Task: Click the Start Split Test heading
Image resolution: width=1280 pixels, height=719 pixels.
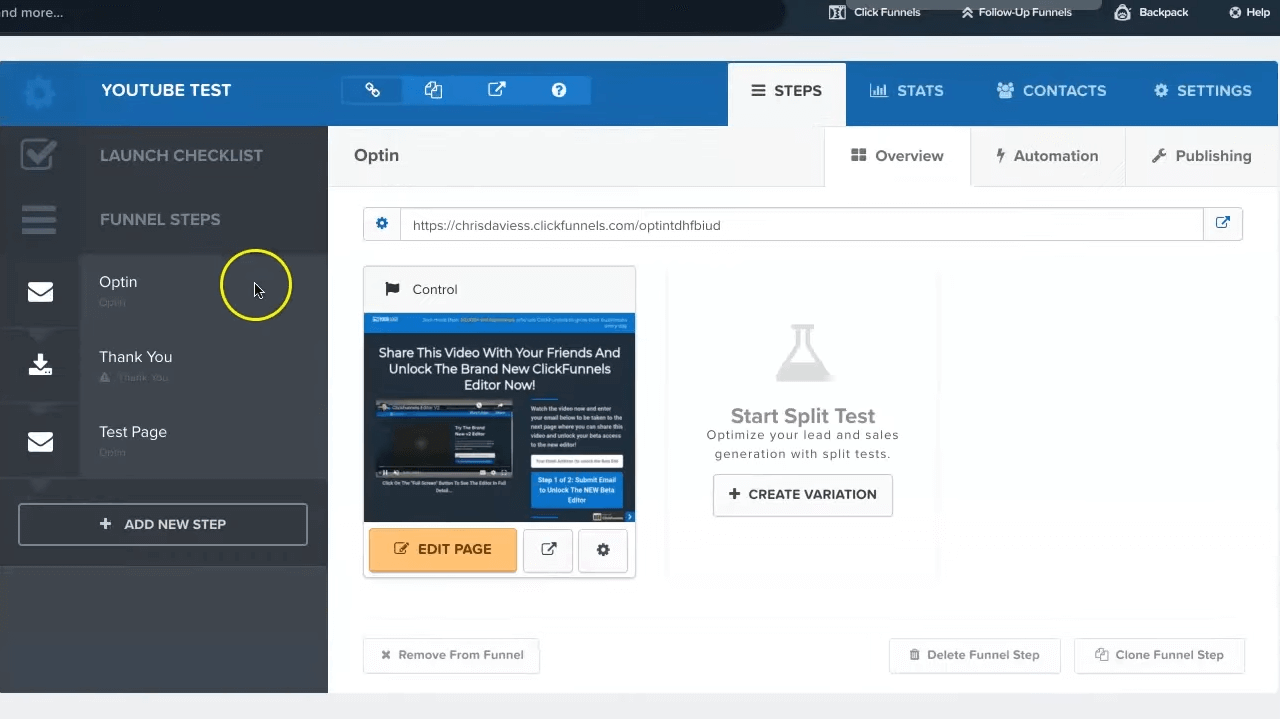Action: tap(803, 416)
